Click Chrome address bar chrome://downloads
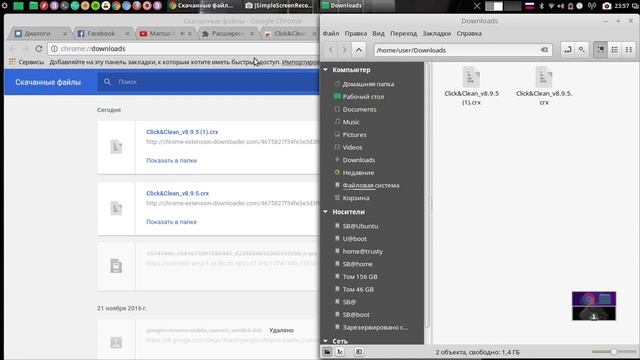 point(184,49)
